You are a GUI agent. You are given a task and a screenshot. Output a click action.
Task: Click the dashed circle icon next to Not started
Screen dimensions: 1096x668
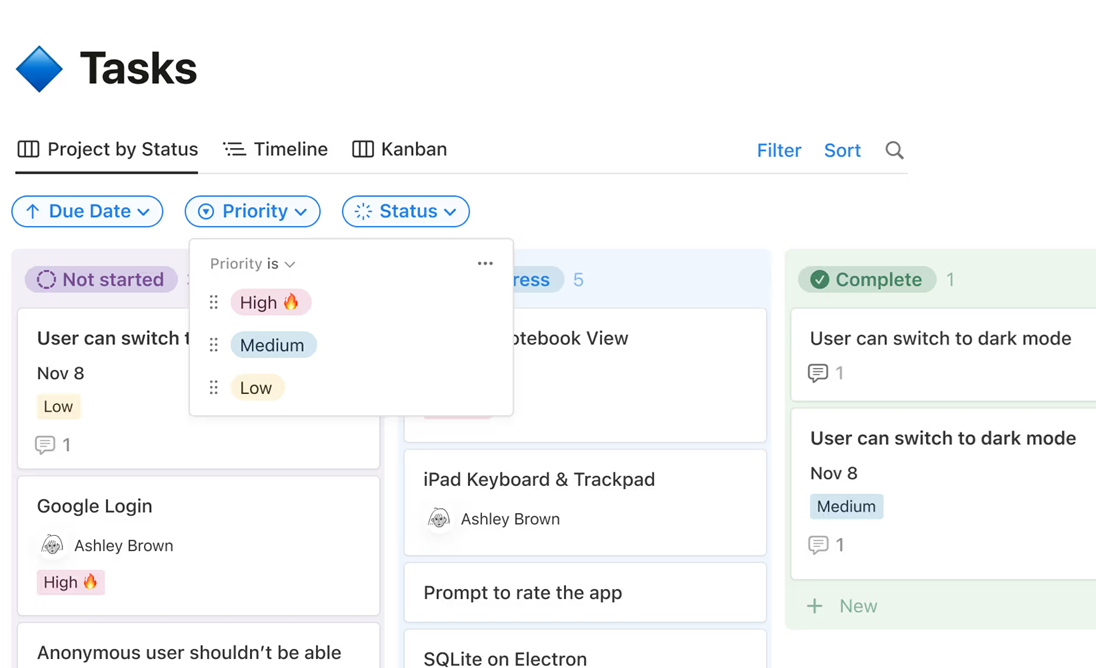[x=46, y=280]
